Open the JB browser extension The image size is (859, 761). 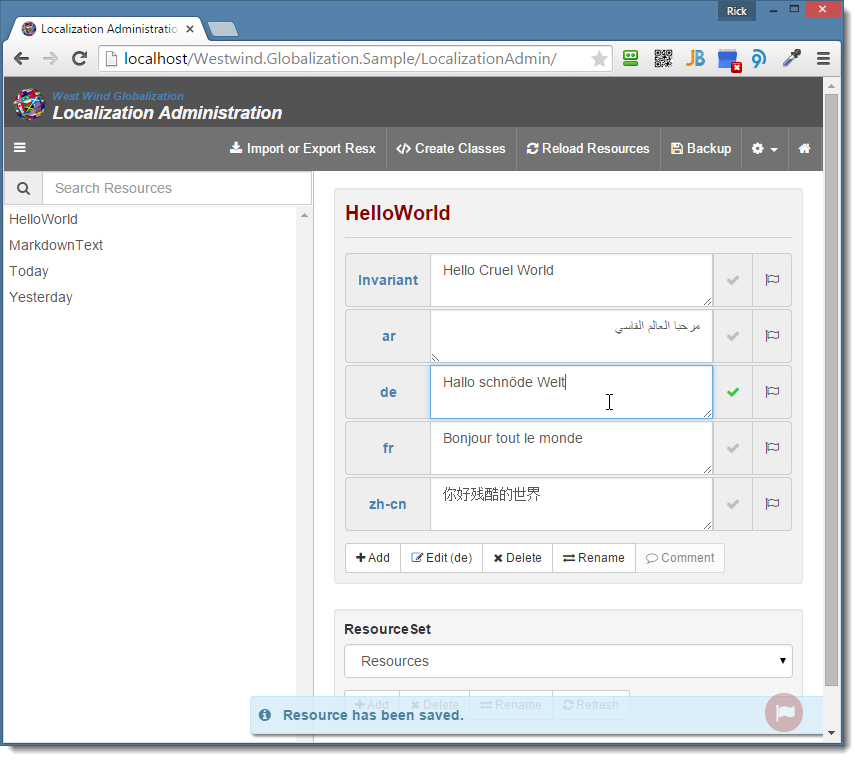point(695,58)
